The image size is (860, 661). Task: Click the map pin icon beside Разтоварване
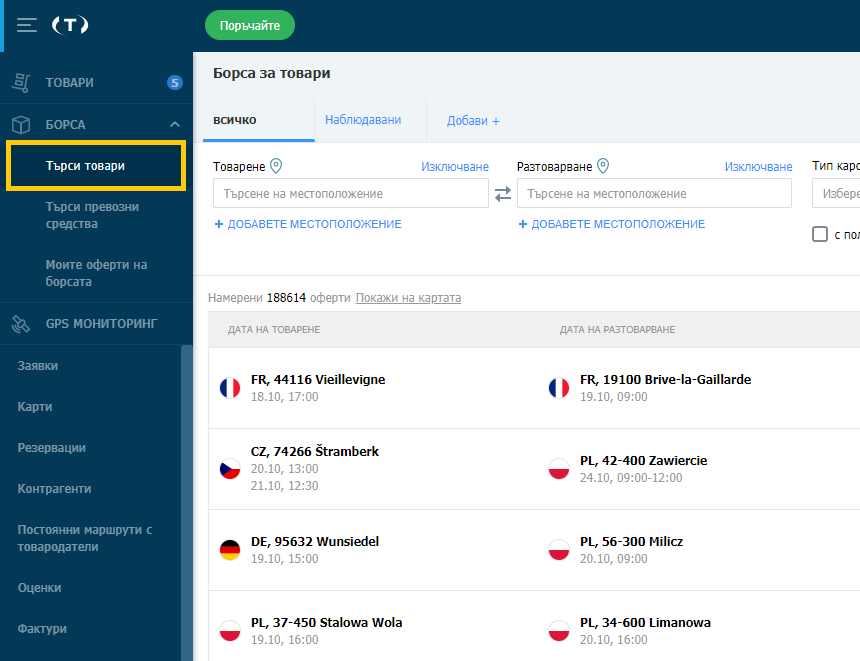(603, 166)
